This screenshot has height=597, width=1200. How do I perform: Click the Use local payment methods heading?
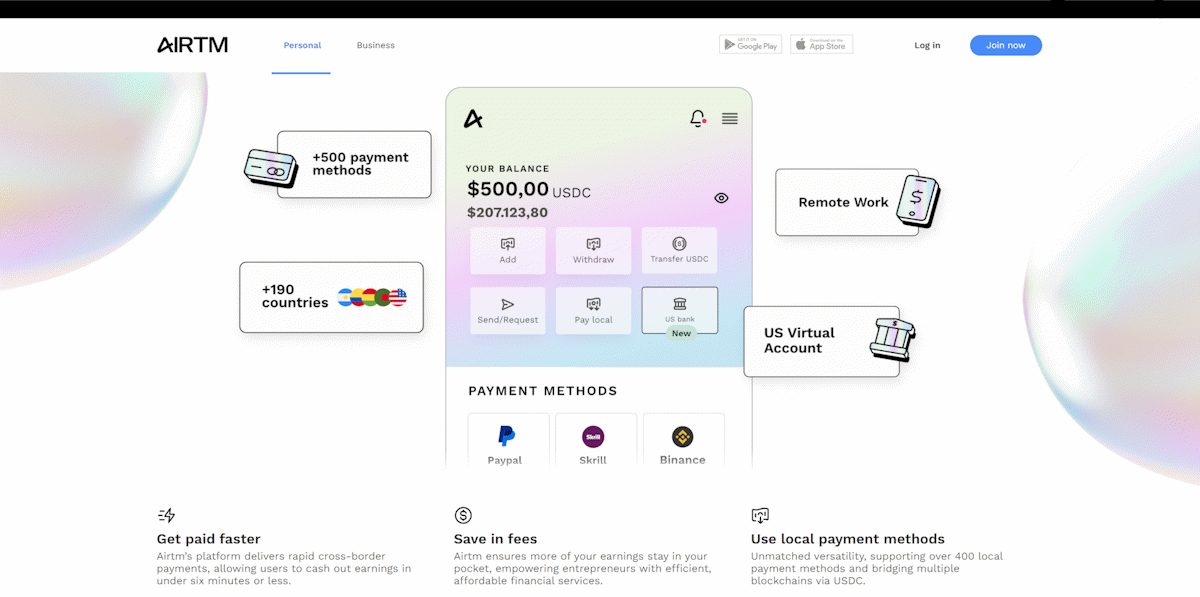pos(848,539)
